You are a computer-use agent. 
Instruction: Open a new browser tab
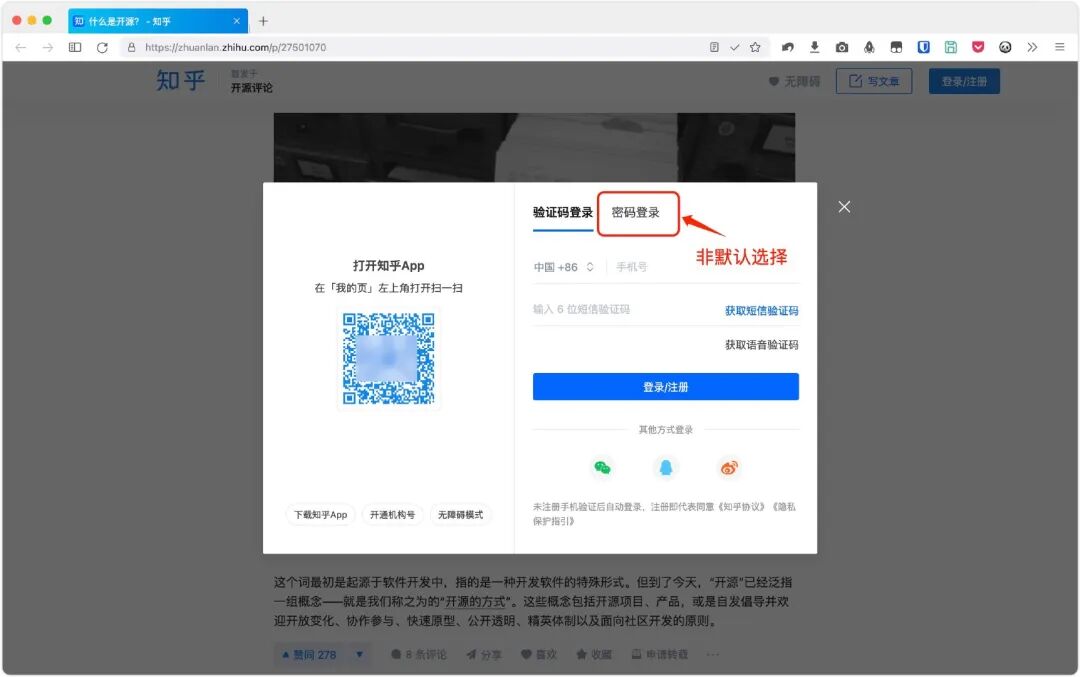263,21
